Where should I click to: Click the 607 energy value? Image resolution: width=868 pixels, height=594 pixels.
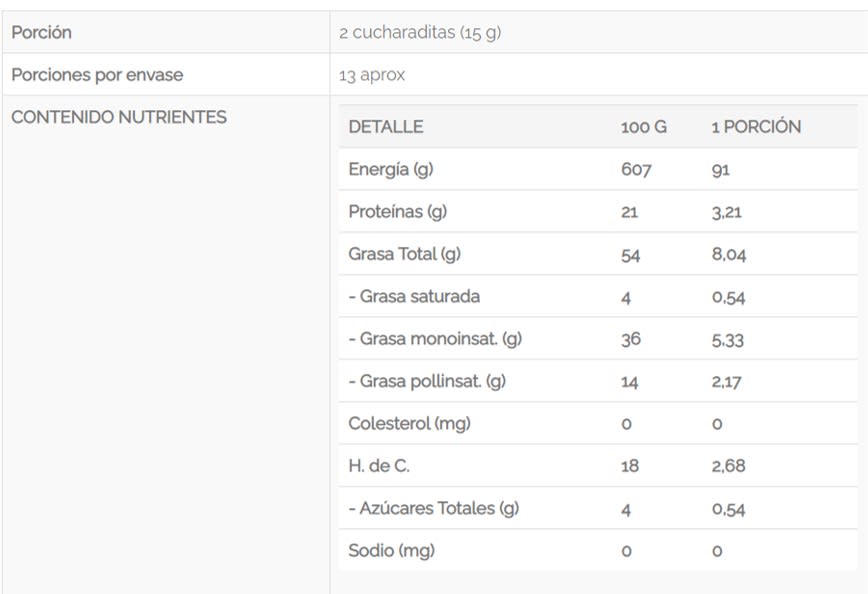[636, 170]
